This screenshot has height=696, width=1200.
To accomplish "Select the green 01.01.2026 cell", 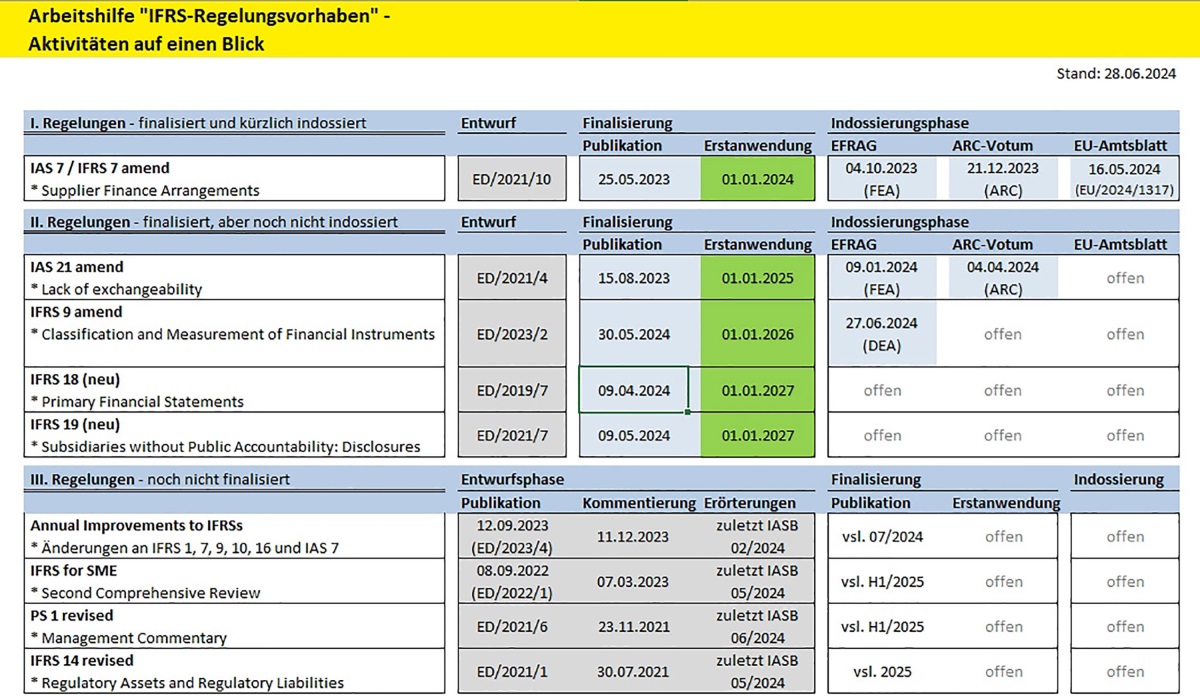I will 757,334.
